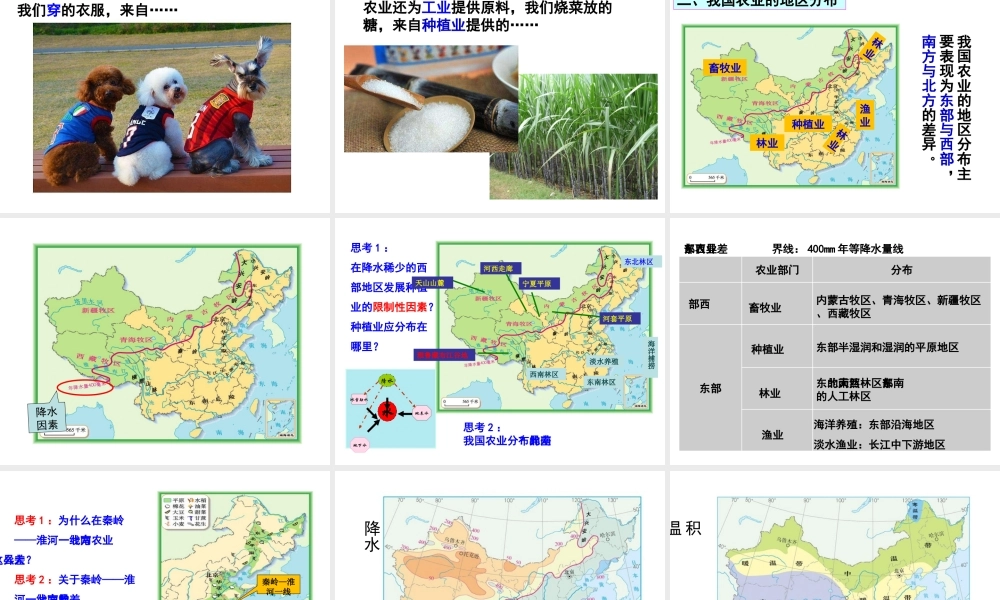Select the slide with three dressed dogs
Viewport: 1000px width, 600px height.
click(165, 105)
